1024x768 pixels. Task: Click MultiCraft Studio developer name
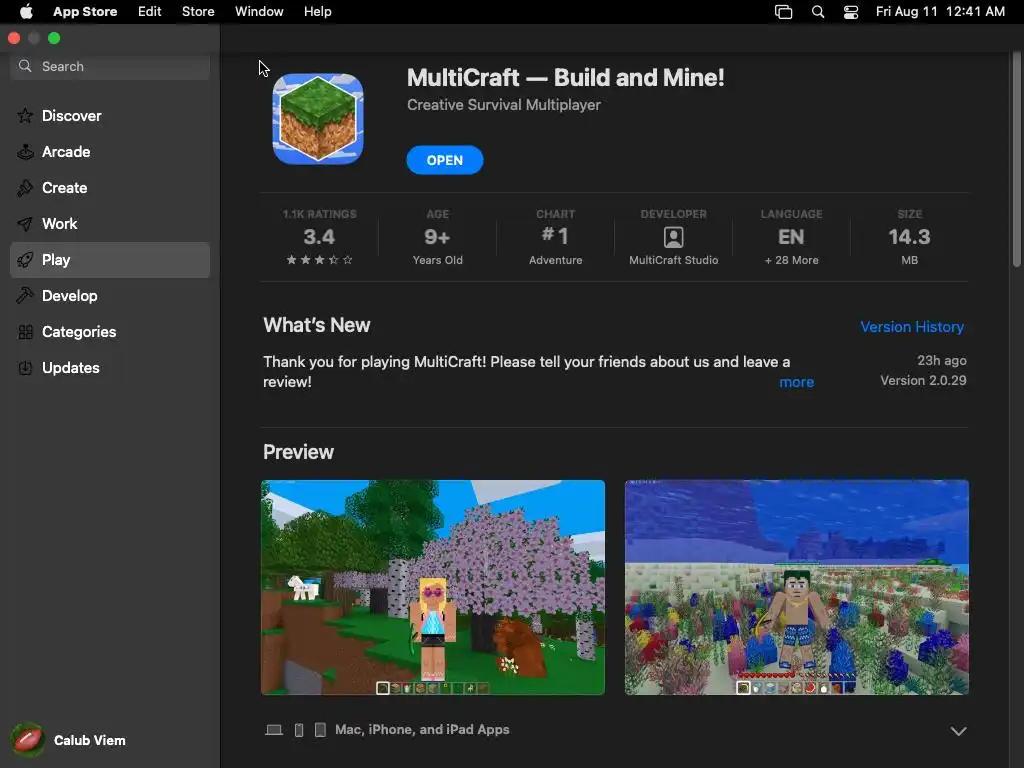click(673, 260)
